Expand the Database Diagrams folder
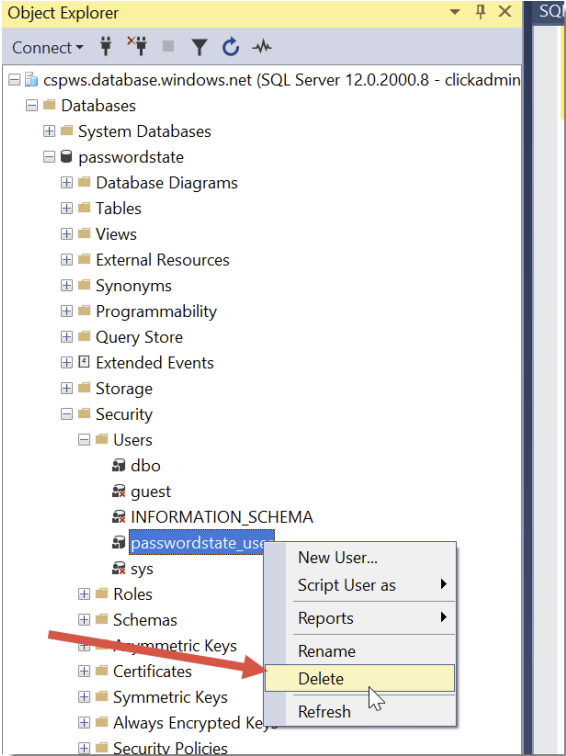 coord(67,182)
